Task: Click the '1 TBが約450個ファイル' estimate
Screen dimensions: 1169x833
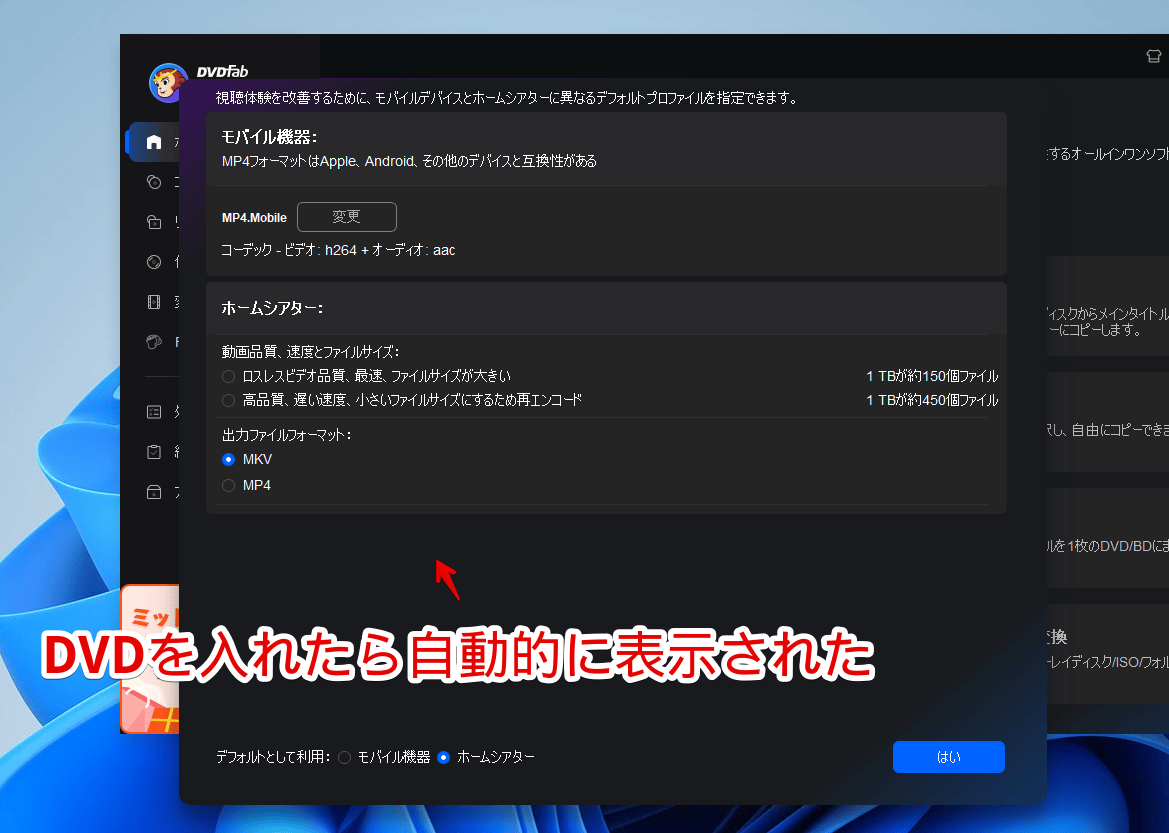Action: [x=932, y=400]
